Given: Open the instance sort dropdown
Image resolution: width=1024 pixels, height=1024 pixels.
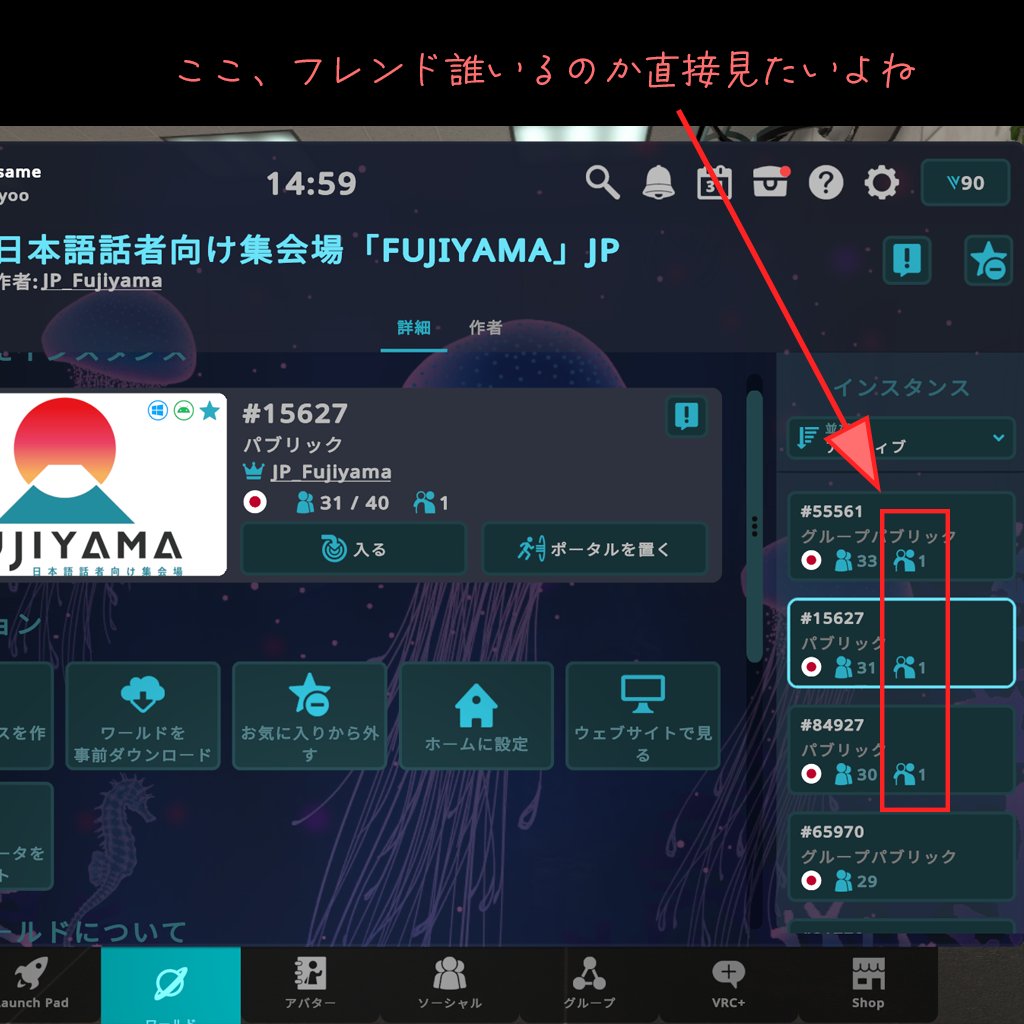Looking at the screenshot, I should tap(901, 438).
